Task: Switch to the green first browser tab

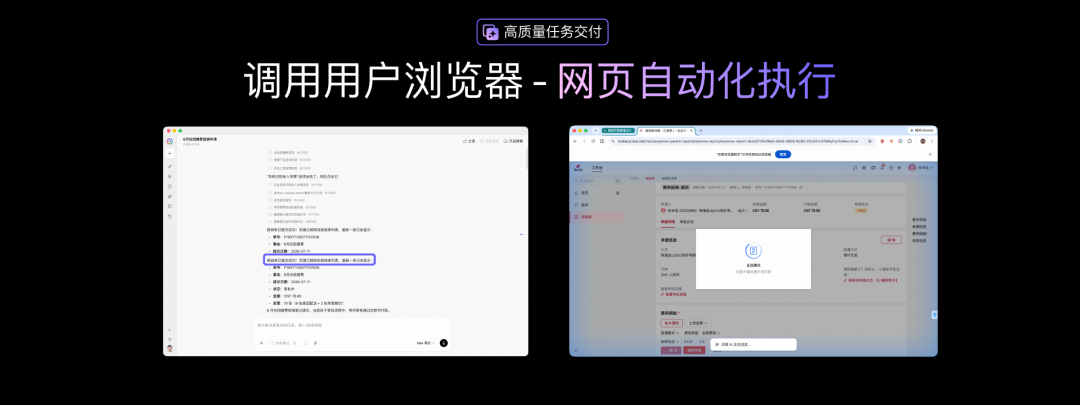Action: coord(619,130)
